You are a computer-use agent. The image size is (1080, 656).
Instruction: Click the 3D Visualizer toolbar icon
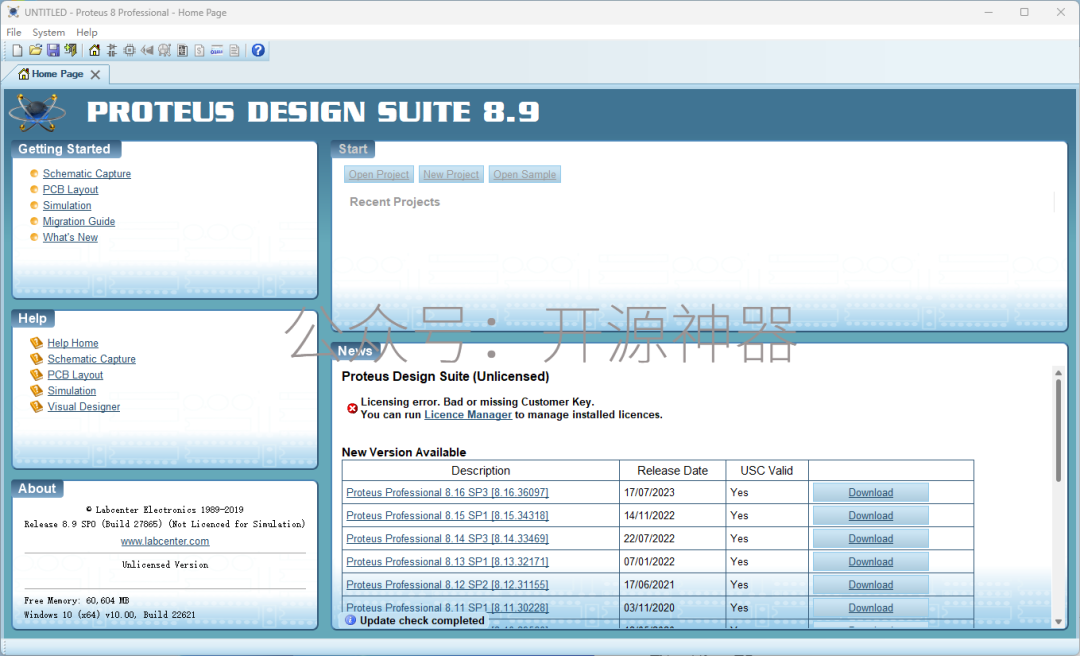(x=147, y=50)
